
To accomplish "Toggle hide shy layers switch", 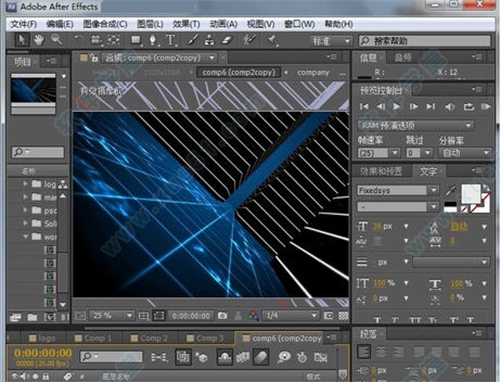I will tap(225, 357).
